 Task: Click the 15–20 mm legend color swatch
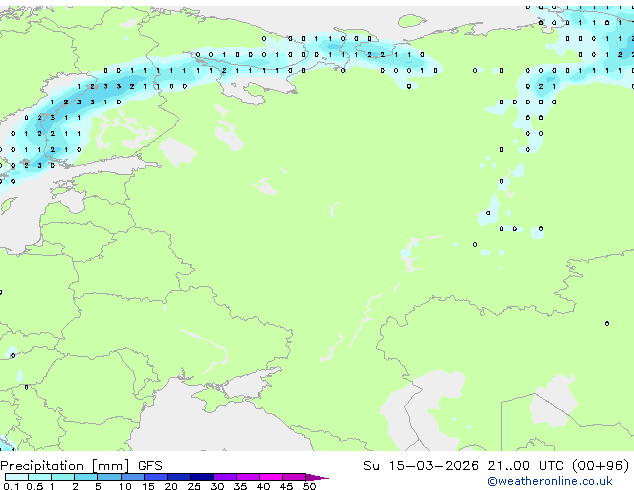(155, 477)
